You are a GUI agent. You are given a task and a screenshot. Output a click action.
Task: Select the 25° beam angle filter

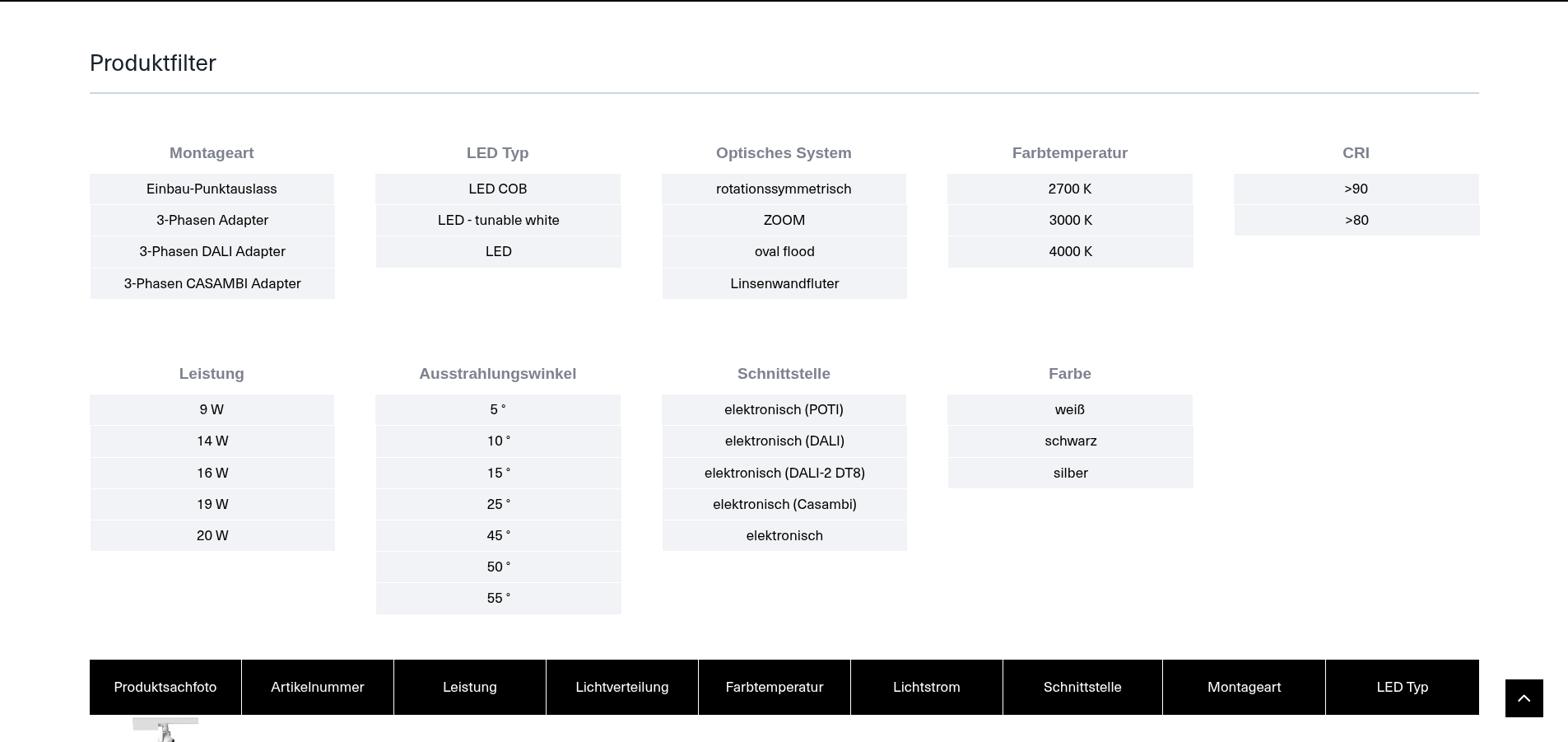tap(498, 505)
